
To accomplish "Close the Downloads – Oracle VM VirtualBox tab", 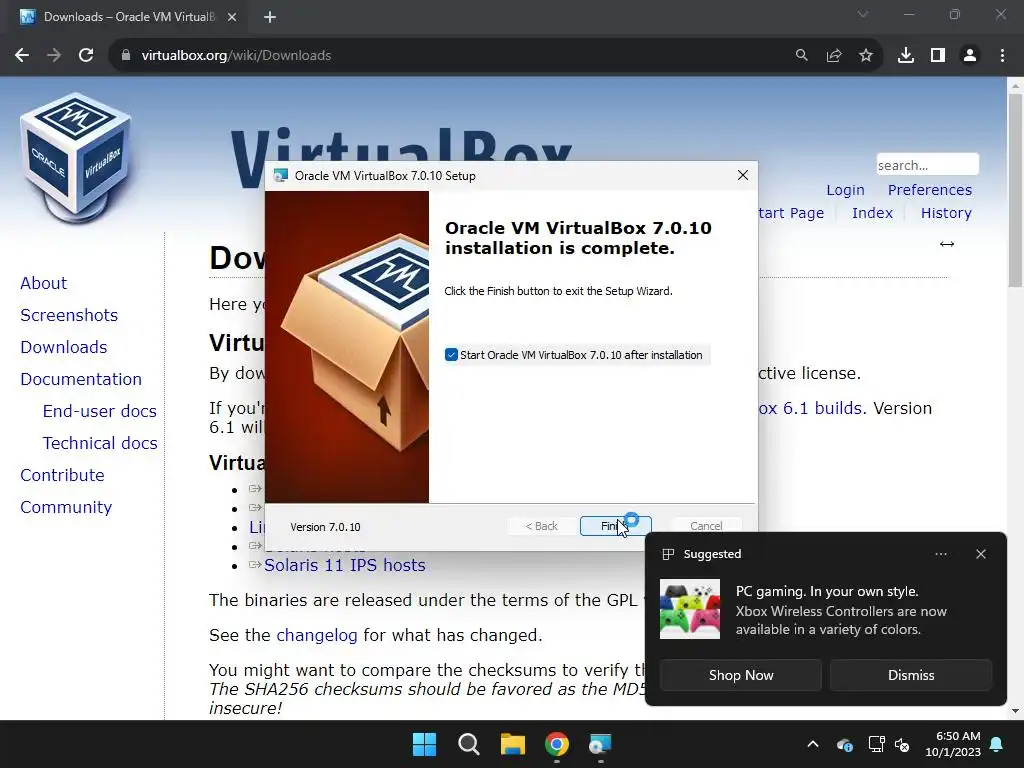I will pyautogui.click(x=232, y=17).
